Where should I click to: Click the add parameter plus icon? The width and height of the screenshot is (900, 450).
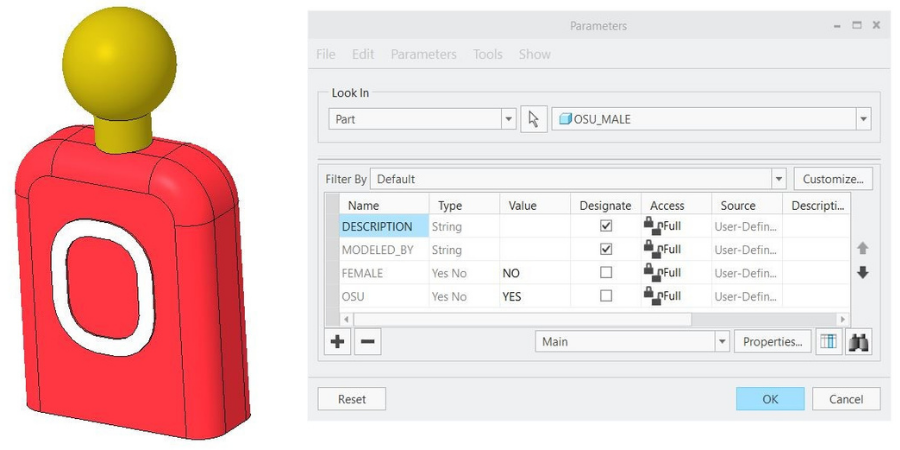pyautogui.click(x=338, y=342)
